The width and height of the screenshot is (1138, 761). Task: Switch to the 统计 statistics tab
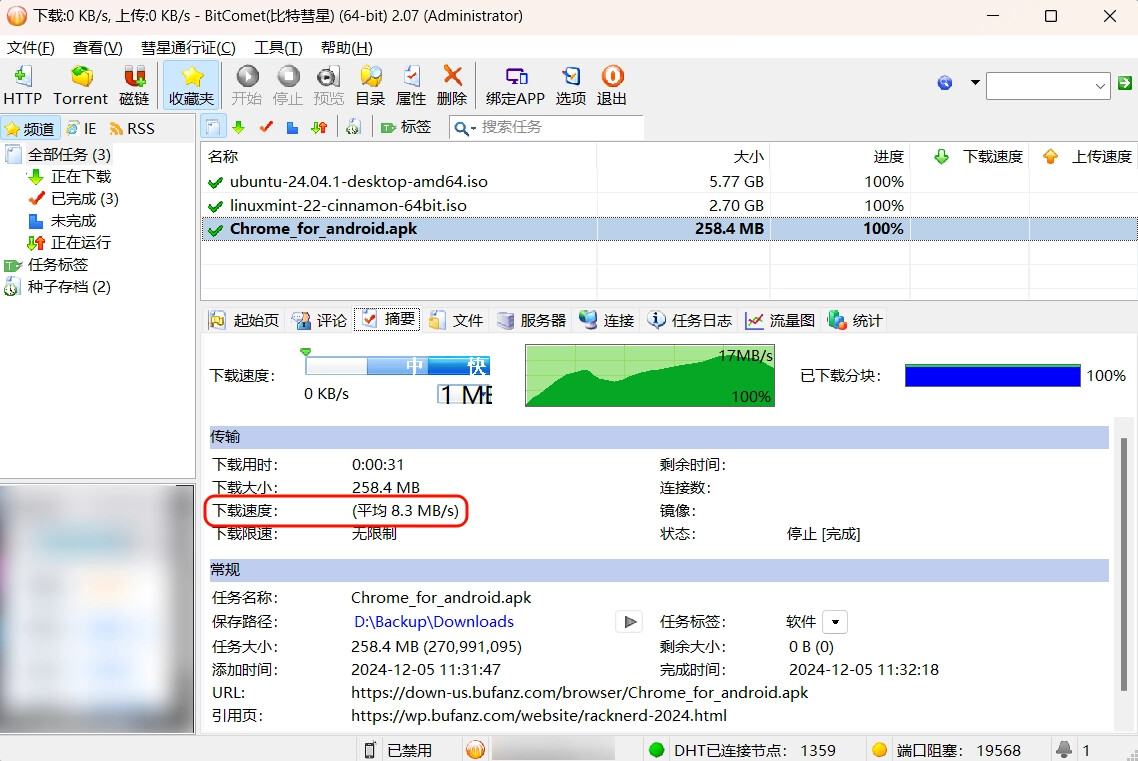(855, 320)
